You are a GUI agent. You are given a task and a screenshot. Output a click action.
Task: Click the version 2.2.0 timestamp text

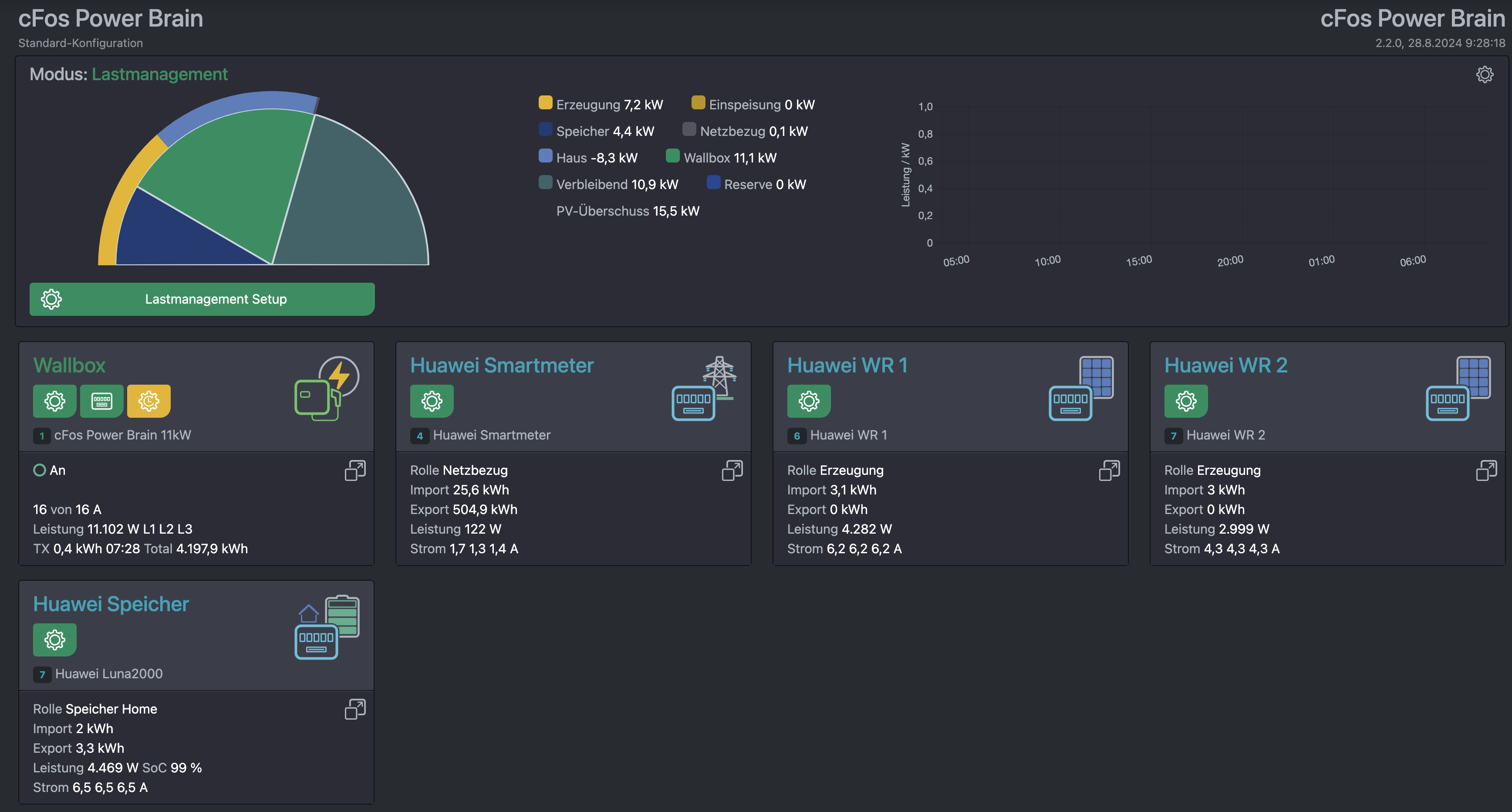coord(1440,43)
